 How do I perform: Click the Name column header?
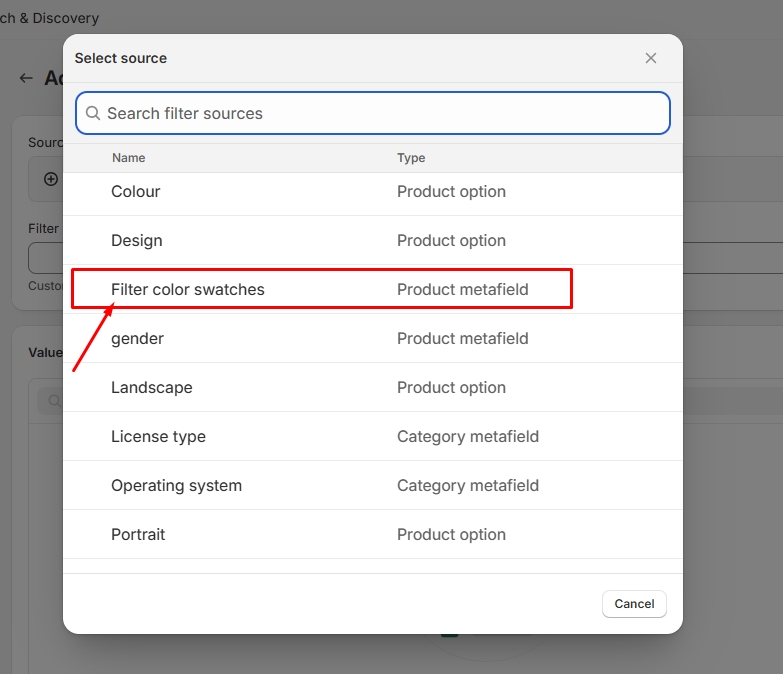128,158
